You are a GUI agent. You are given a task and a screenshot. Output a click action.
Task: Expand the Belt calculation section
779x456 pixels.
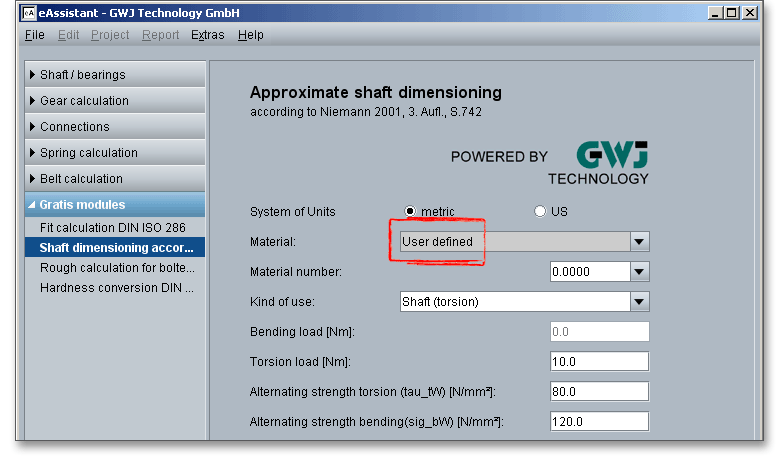[x=114, y=179]
